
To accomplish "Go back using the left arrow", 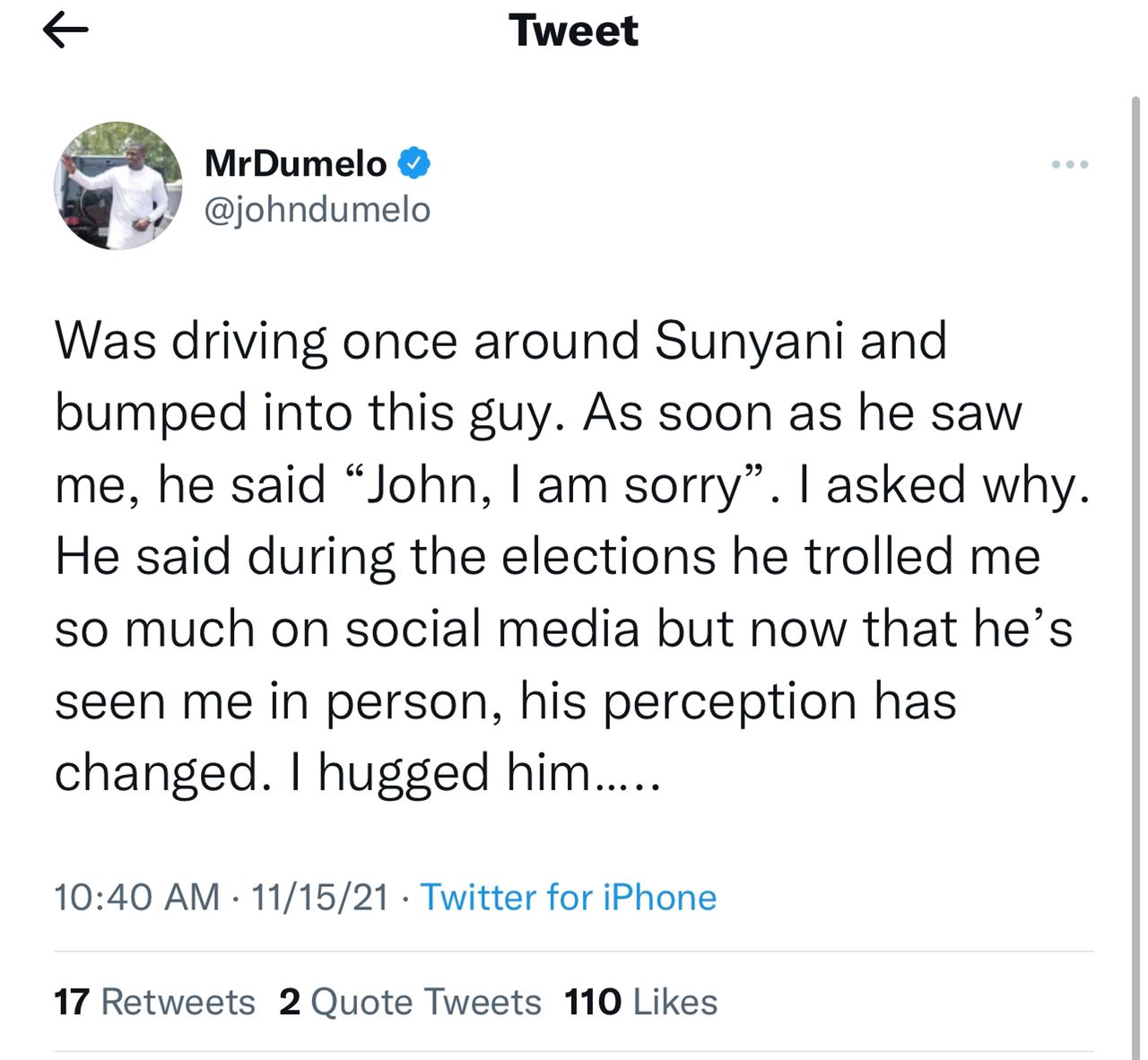I will (65, 31).
